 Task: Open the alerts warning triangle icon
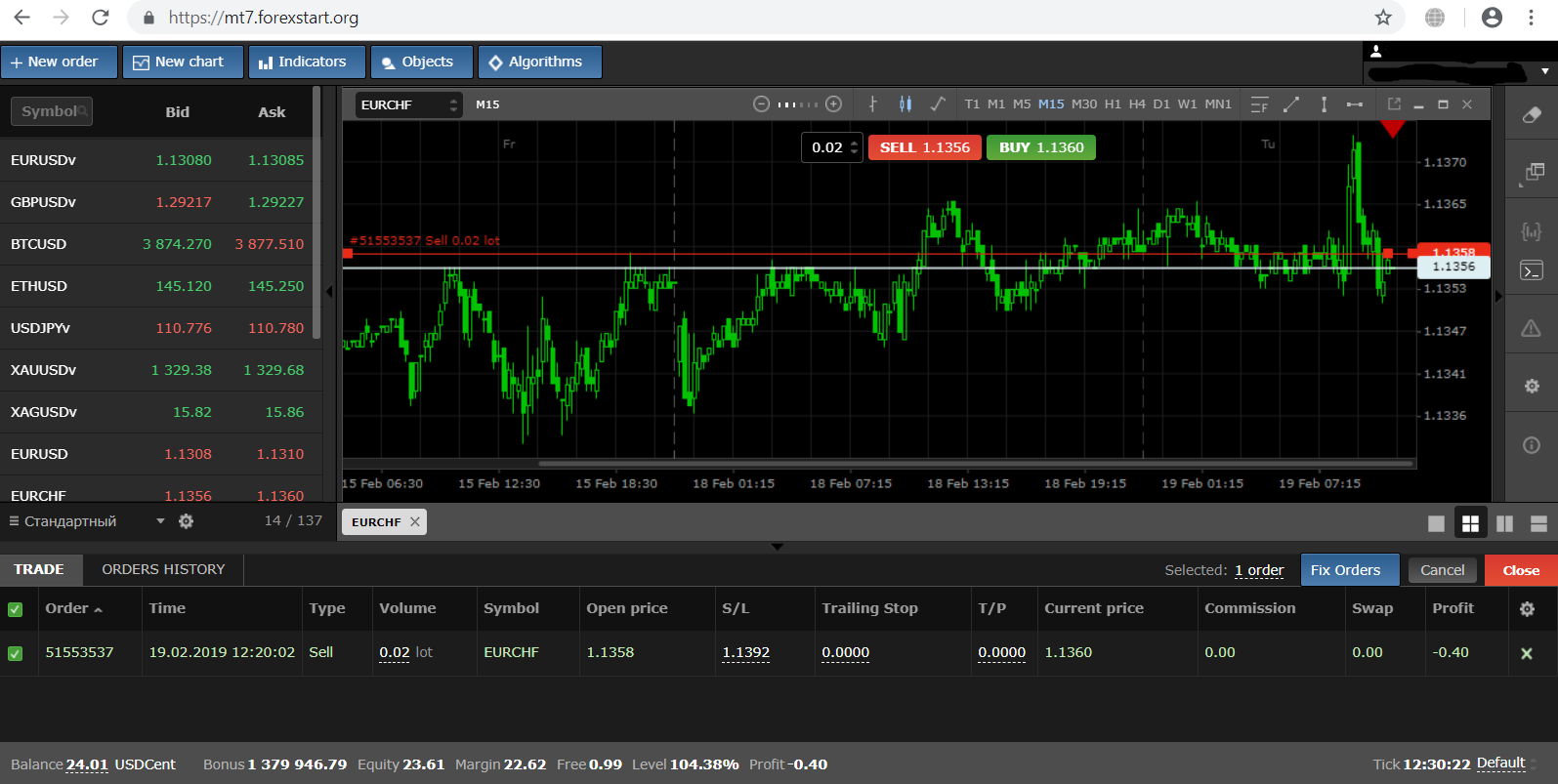pos(1532,328)
